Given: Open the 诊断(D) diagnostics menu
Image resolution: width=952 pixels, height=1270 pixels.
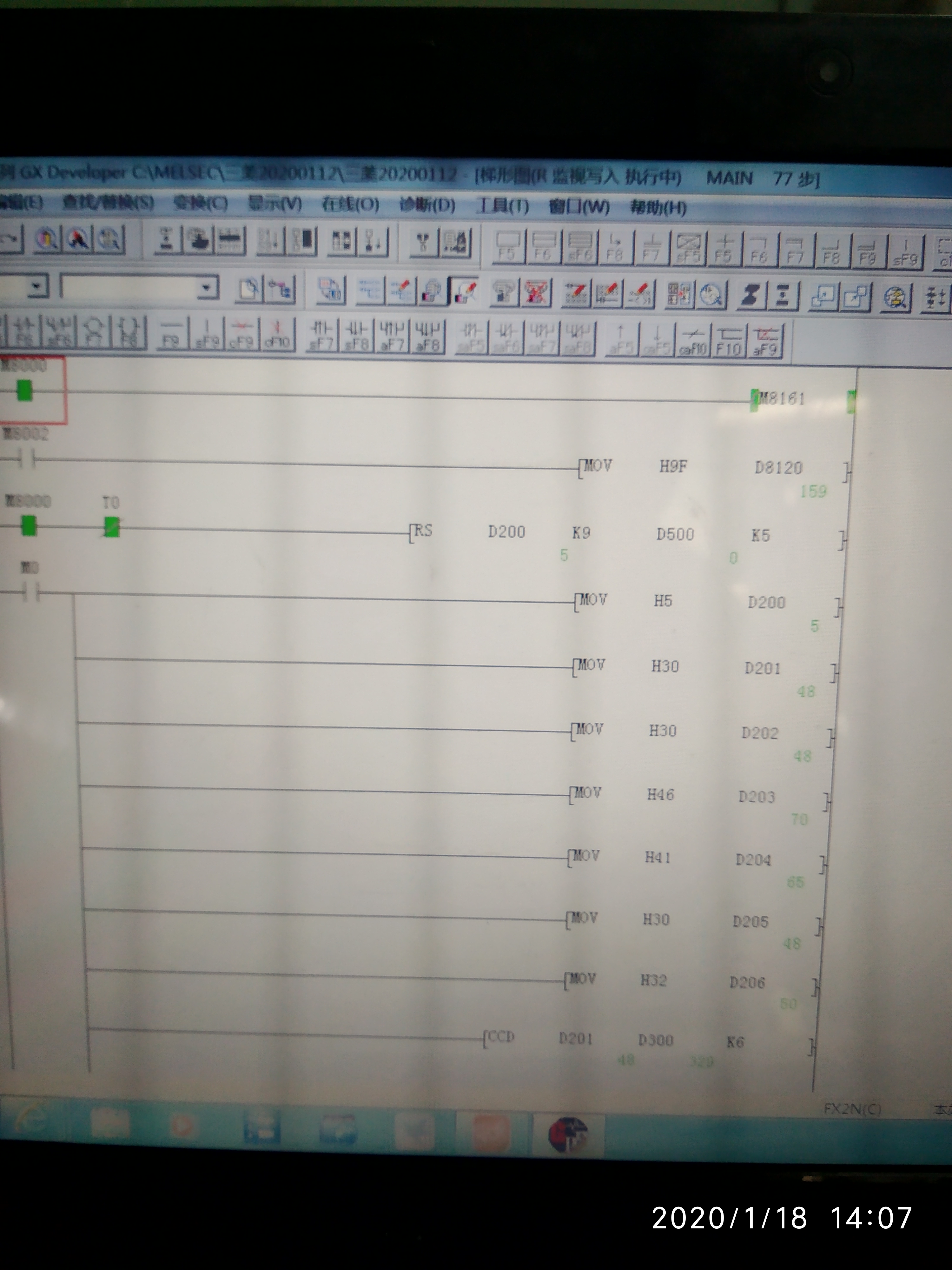Looking at the screenshot, I should point(427,205).
